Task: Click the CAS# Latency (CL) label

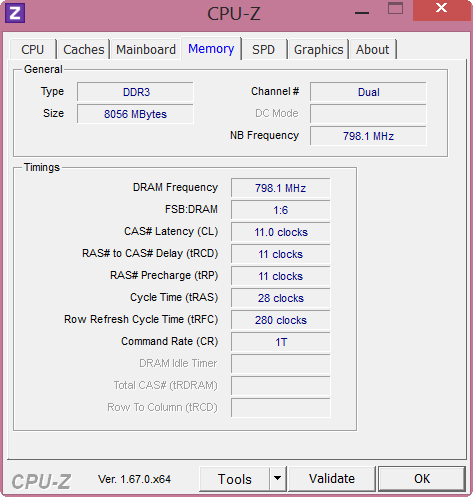Action: click(171, 231)
